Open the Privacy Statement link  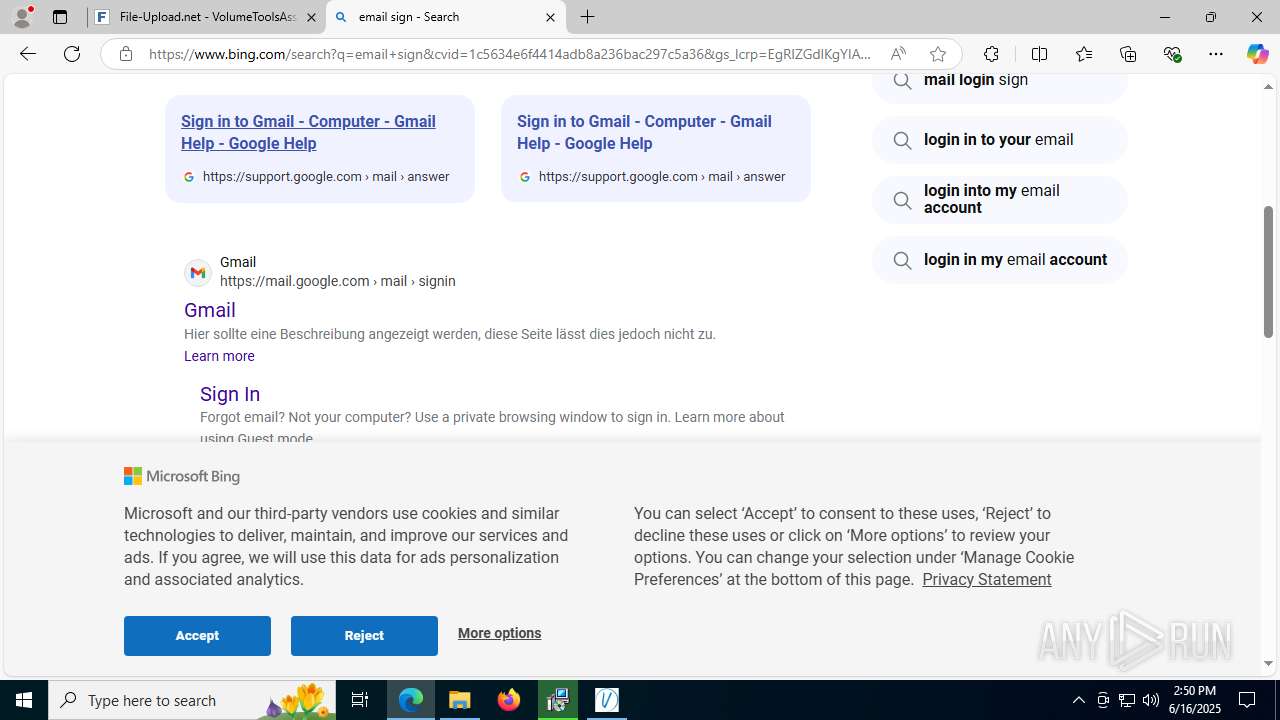click(986, 579)
